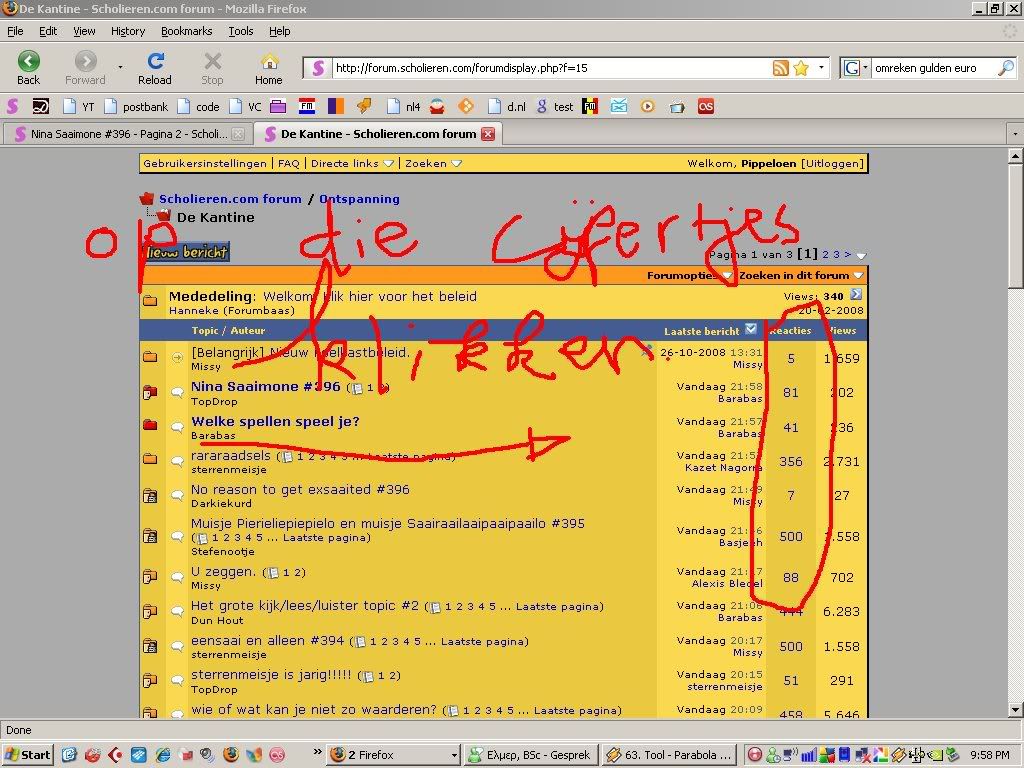
Task: Open the Tools menu
Action: (241, 31)
